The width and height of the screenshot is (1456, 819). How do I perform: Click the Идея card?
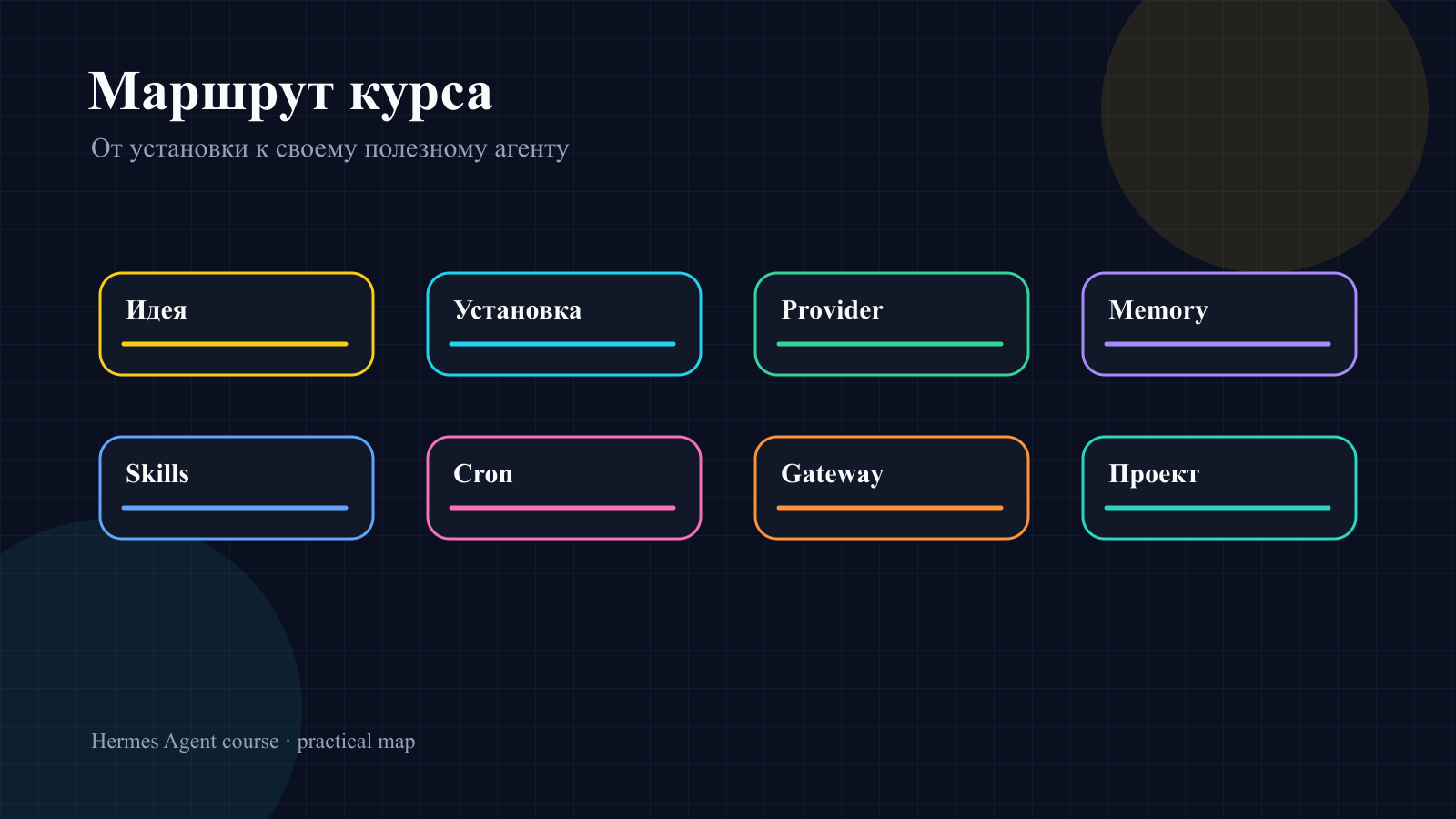click(237, 324)
